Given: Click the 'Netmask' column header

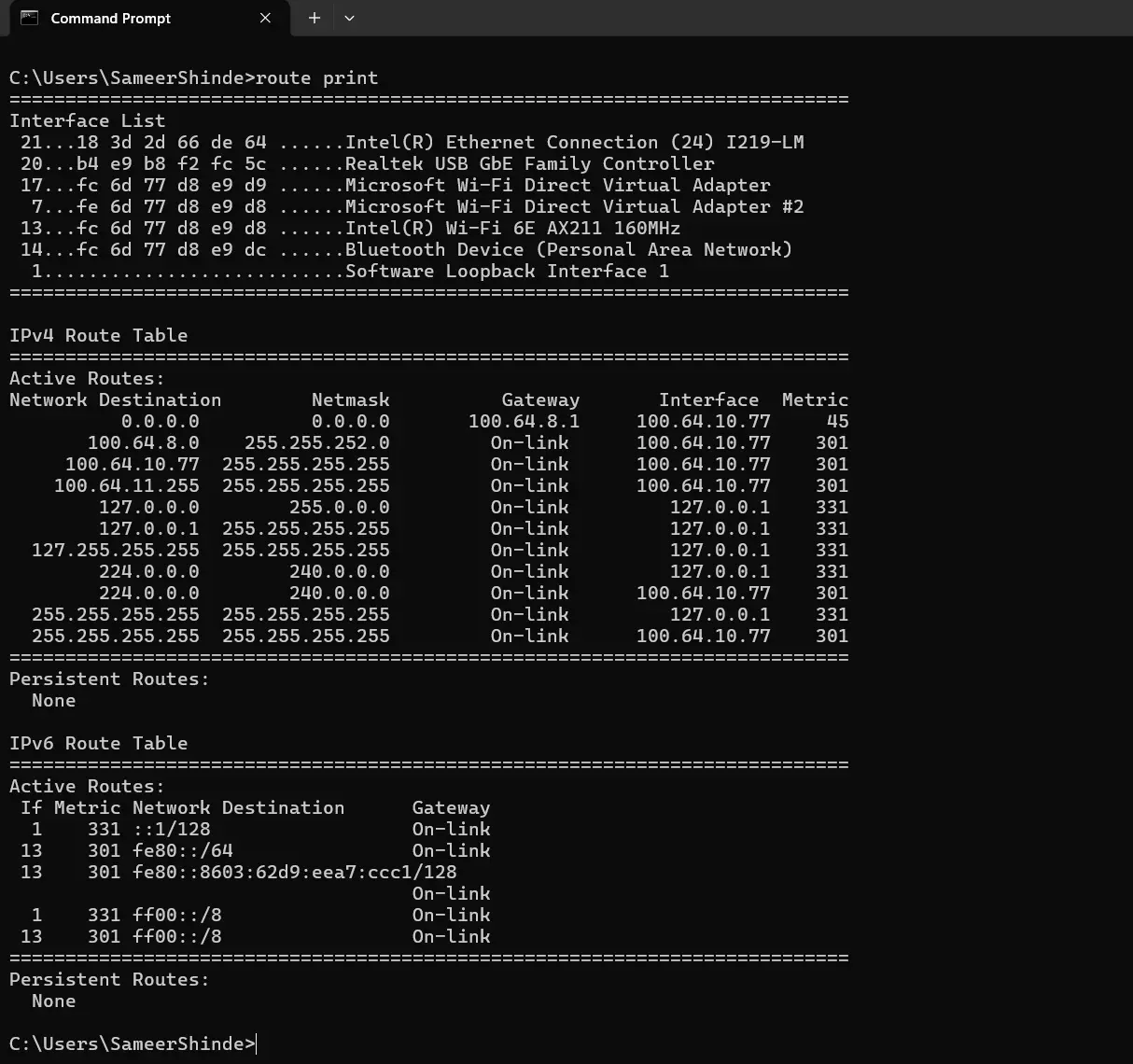Looking at the screenshot, I should 351,399.
